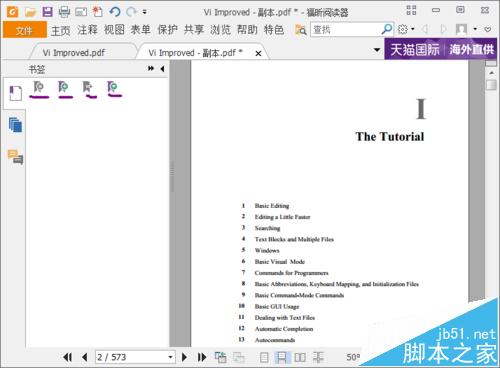Click the scanner icon in quick toolbar
The height and width of the screenshot is (368, 500).
[x=81, y=12]
